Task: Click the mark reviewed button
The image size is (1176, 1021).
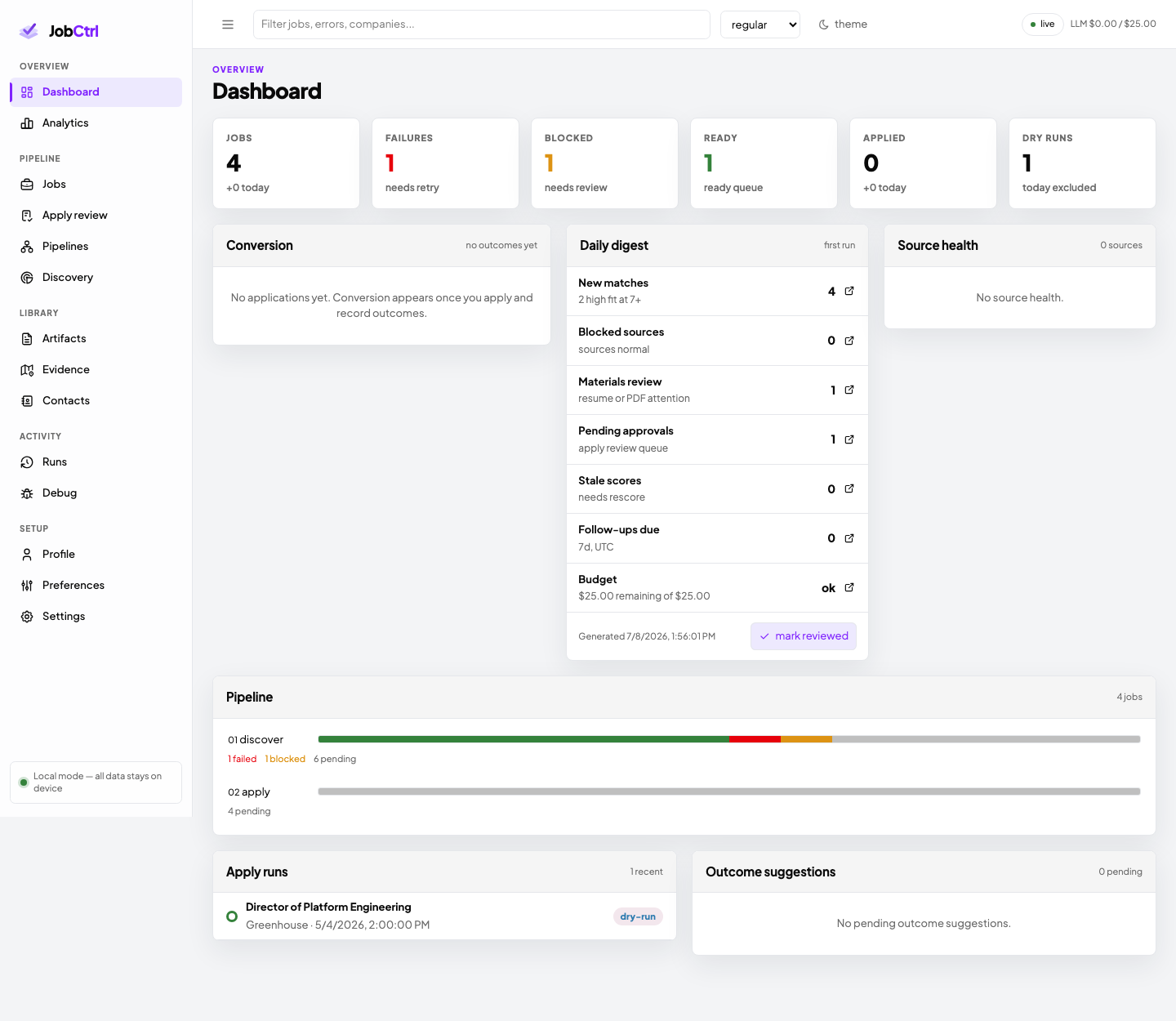Action: click(x=804, y=636)
